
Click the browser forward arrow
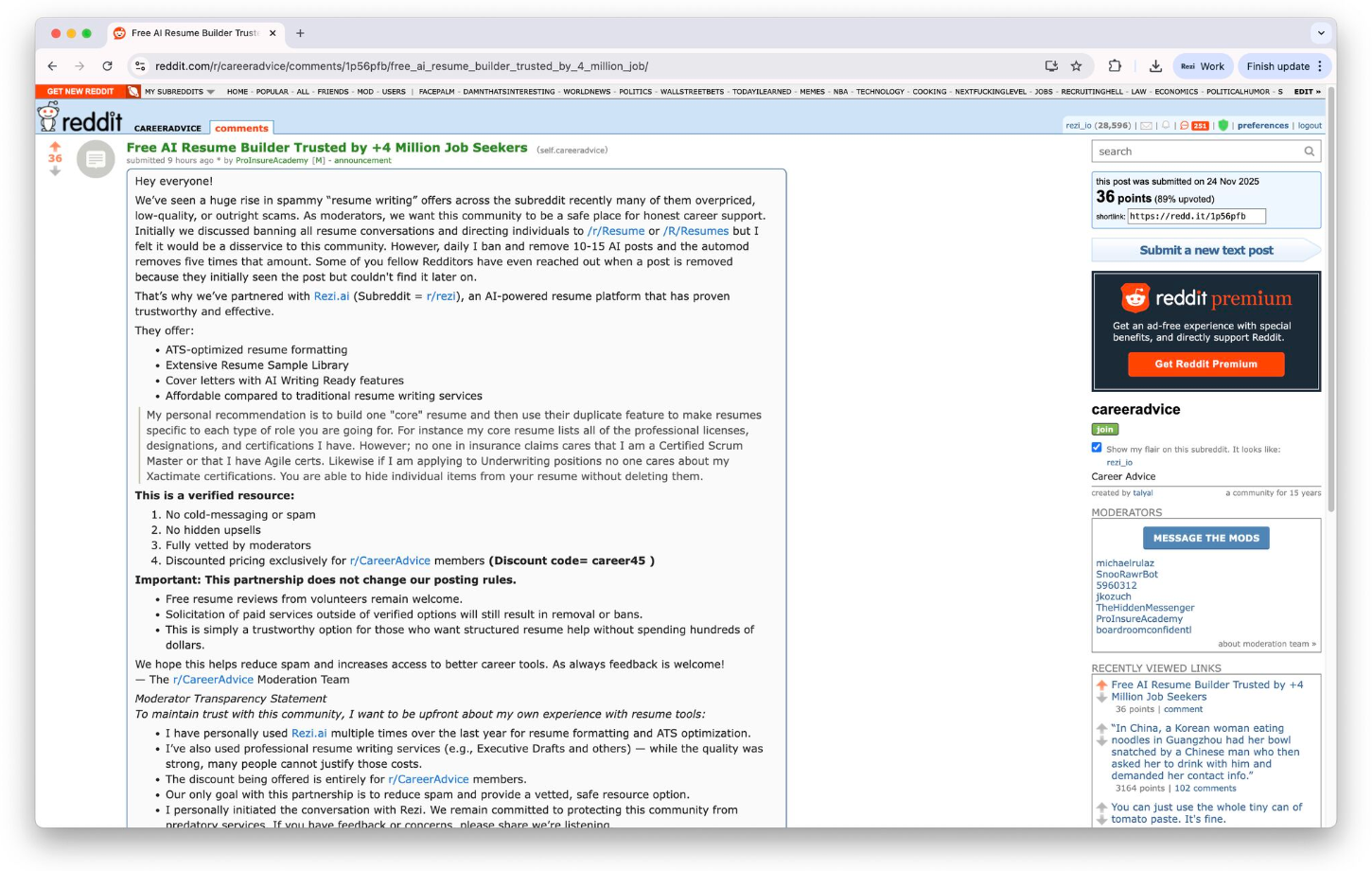79,66
